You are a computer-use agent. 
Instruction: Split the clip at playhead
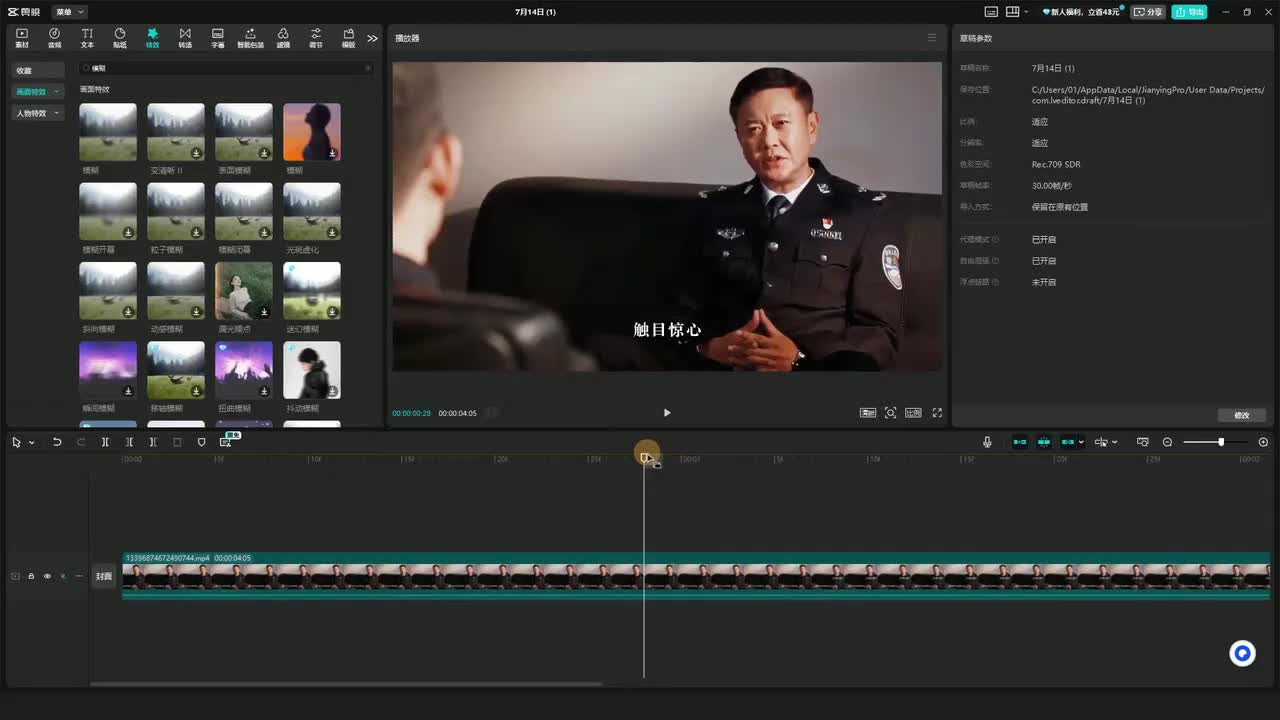pyautogui.click(x=105, y=442)
